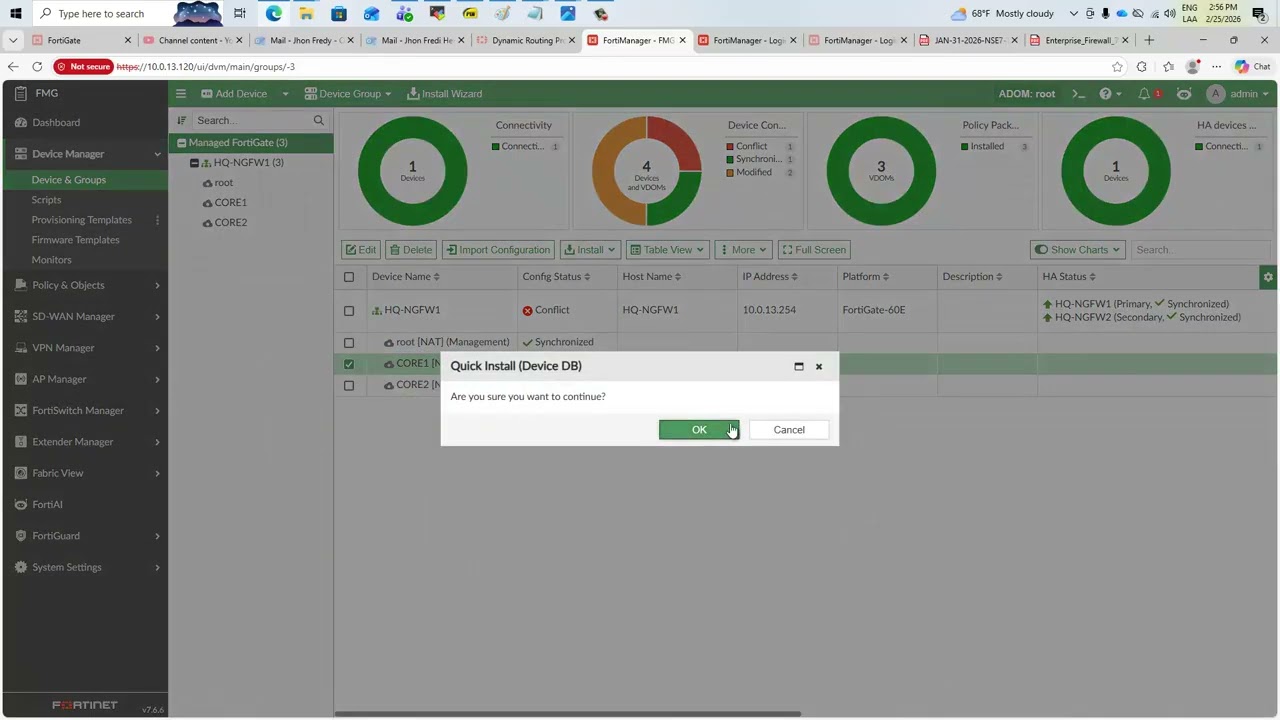
Task: Check the HQ-NGFW1 row checkbox
Action: click(x=349, y=311)
